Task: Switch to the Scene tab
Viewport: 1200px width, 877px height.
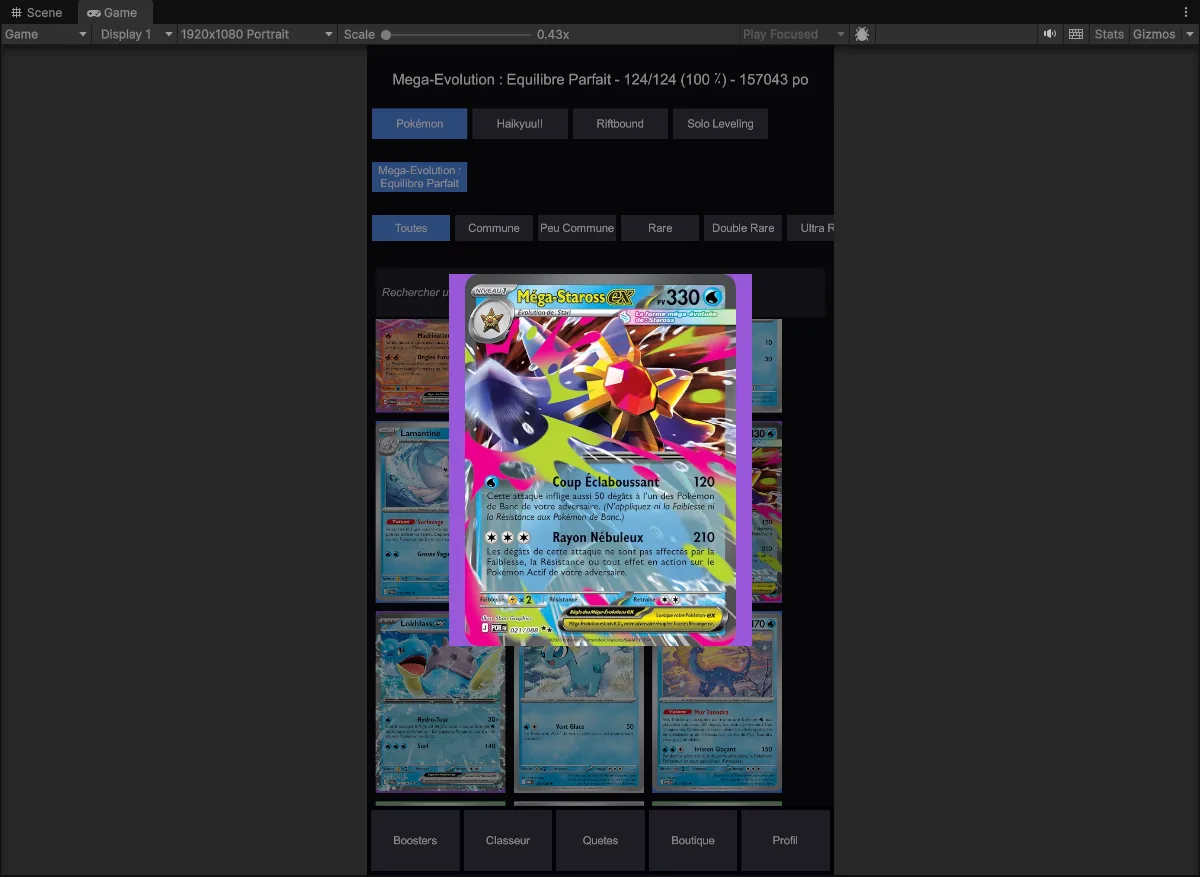Action: [x=38, y=12]
